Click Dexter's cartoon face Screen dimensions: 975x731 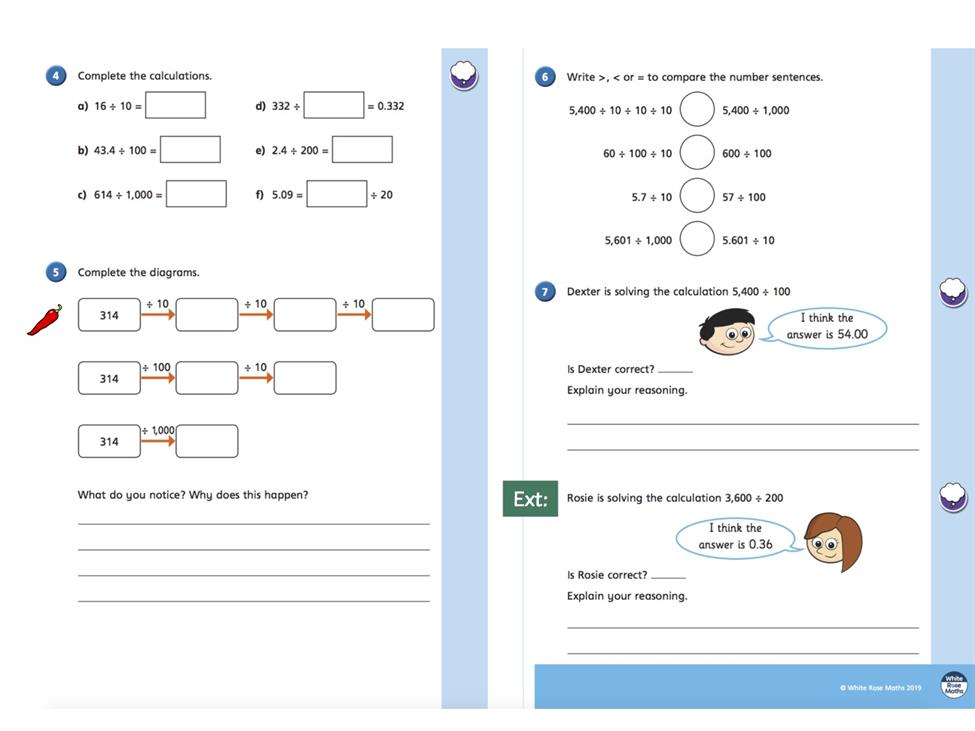[x=726, y=333]
